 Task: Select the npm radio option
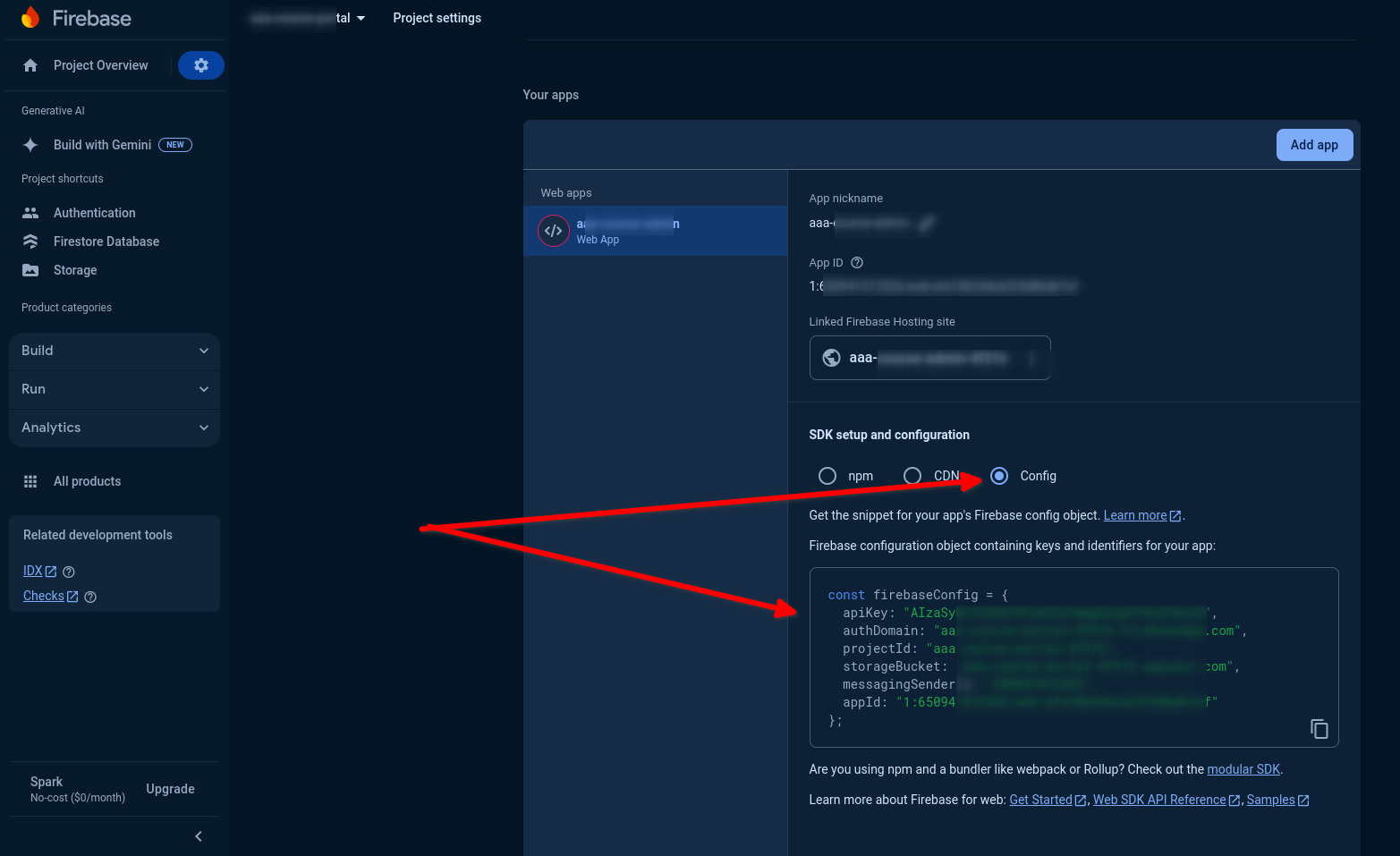pyautogui.click(x=827, y=476)
